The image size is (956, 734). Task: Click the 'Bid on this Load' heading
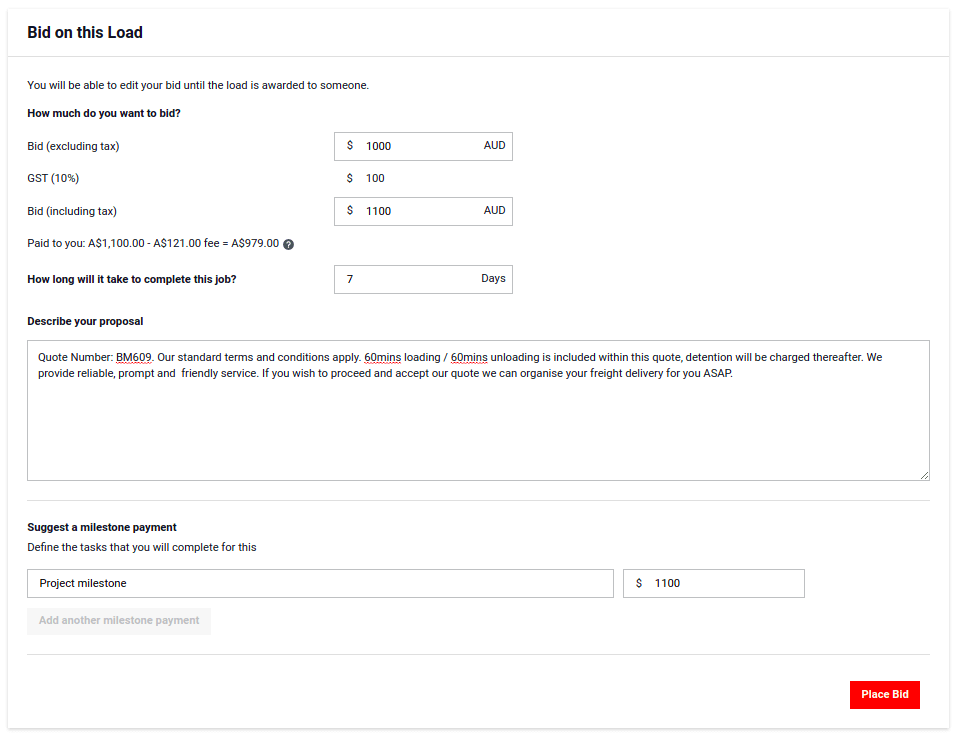pos(85,32)
